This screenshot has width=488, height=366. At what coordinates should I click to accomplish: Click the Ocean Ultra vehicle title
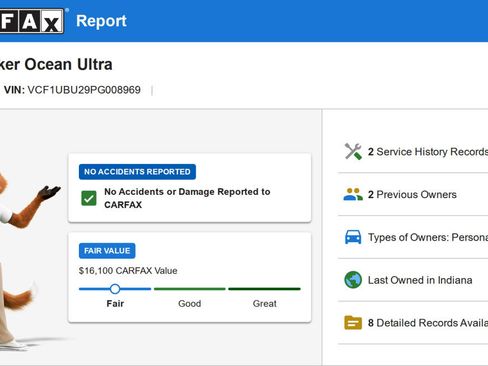[56, 64]
